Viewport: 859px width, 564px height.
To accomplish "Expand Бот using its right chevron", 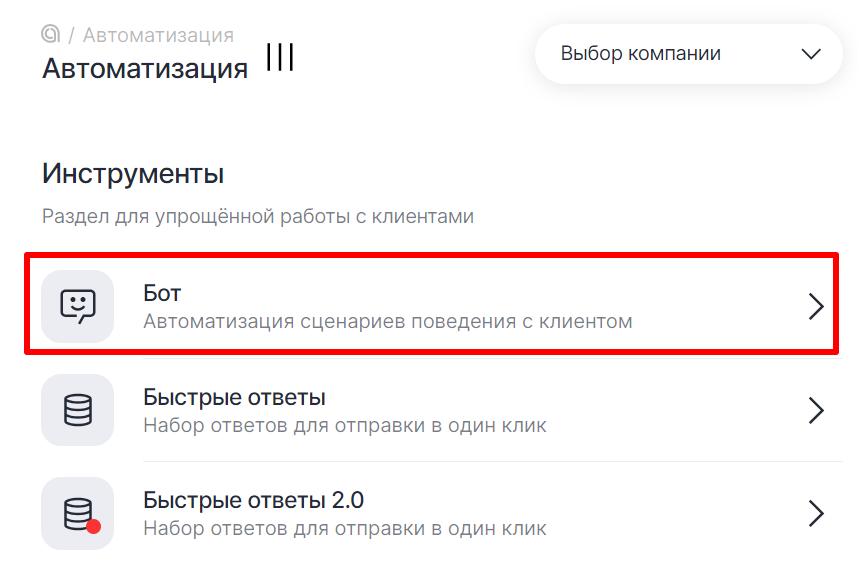I will click(816, 307).
